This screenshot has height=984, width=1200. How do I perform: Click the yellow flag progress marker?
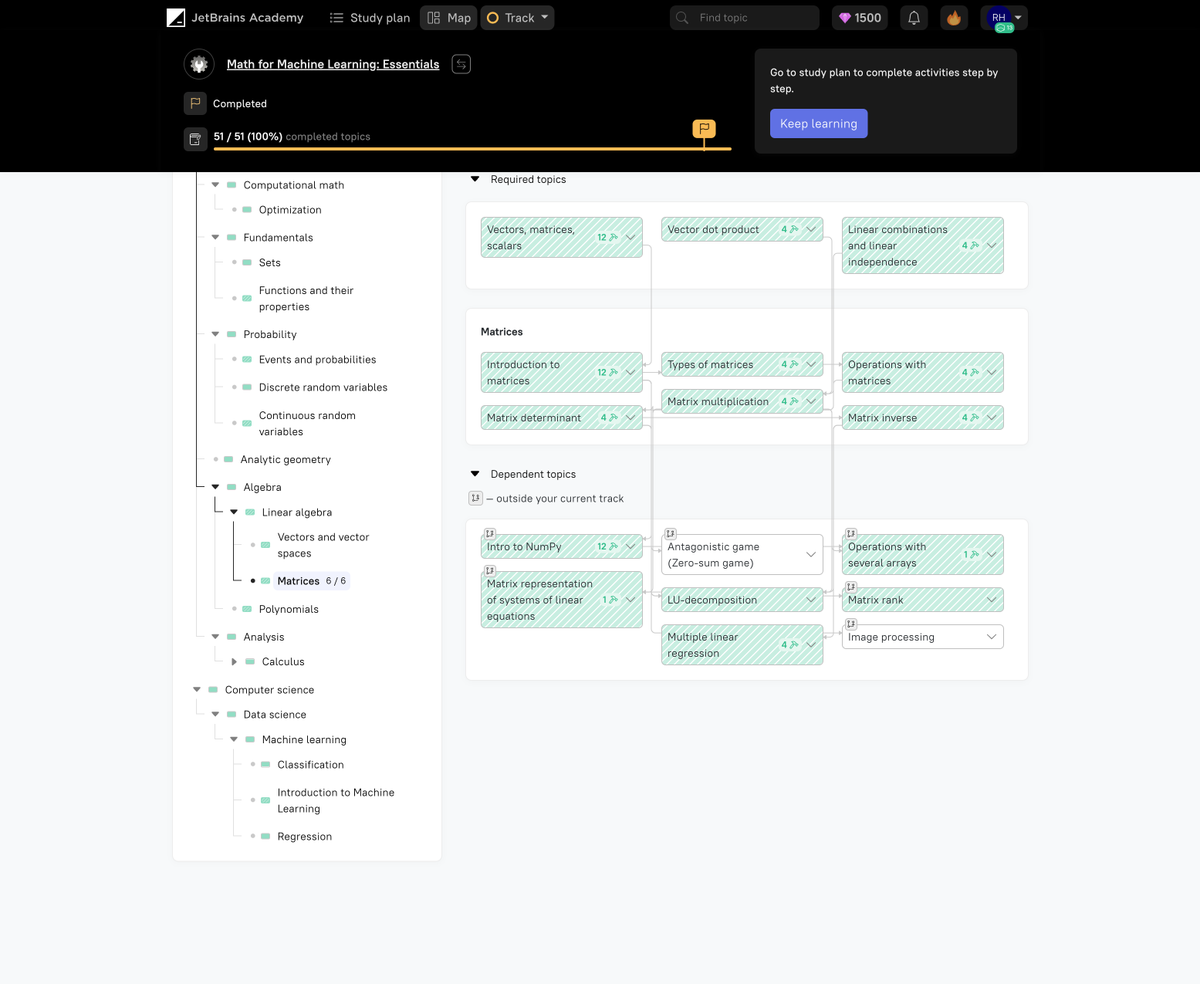tap(704, 128)
